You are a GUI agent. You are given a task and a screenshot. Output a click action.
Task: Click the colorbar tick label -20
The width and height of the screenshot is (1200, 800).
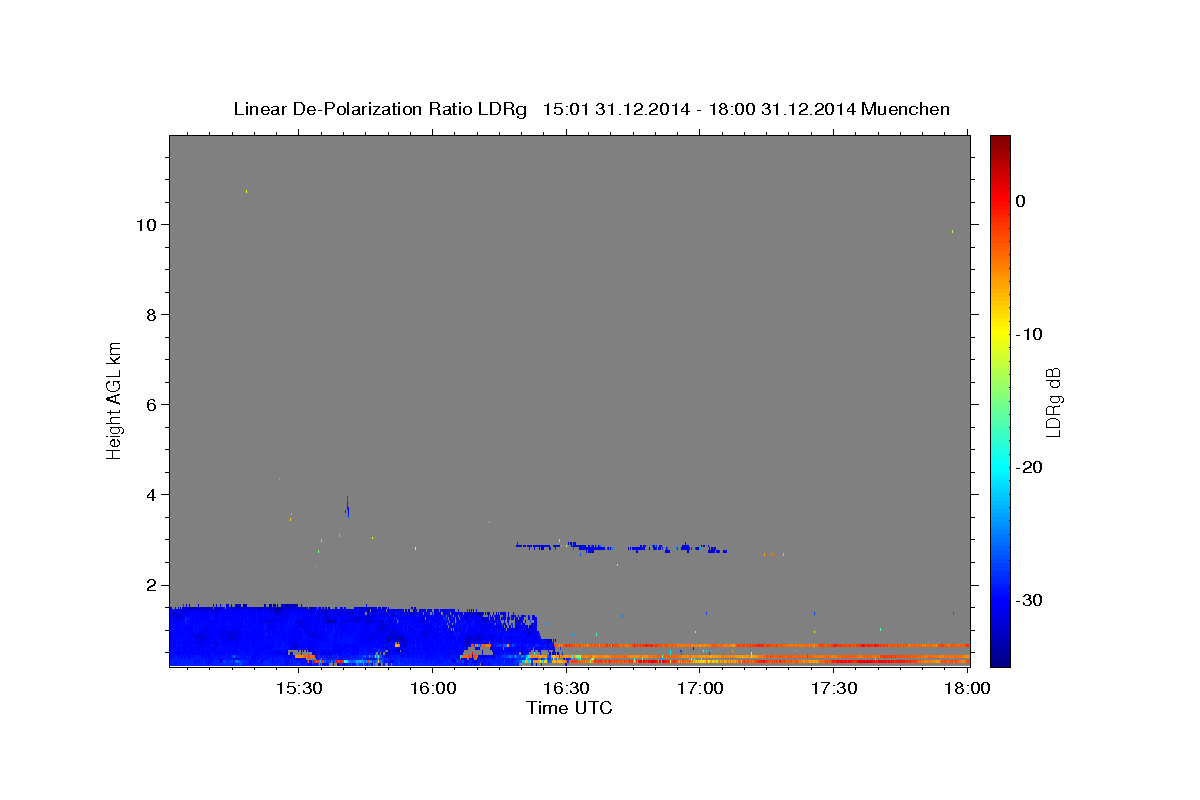tap(1030, 467)
